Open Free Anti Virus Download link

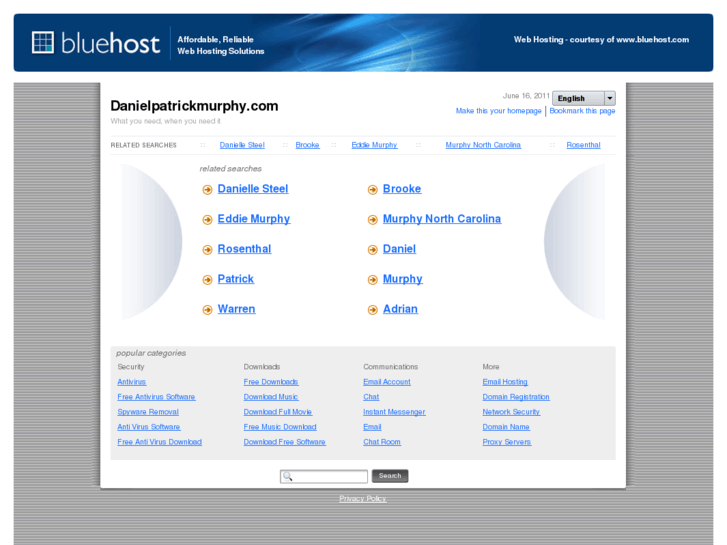pyautogui.click(x=159, y=442)
